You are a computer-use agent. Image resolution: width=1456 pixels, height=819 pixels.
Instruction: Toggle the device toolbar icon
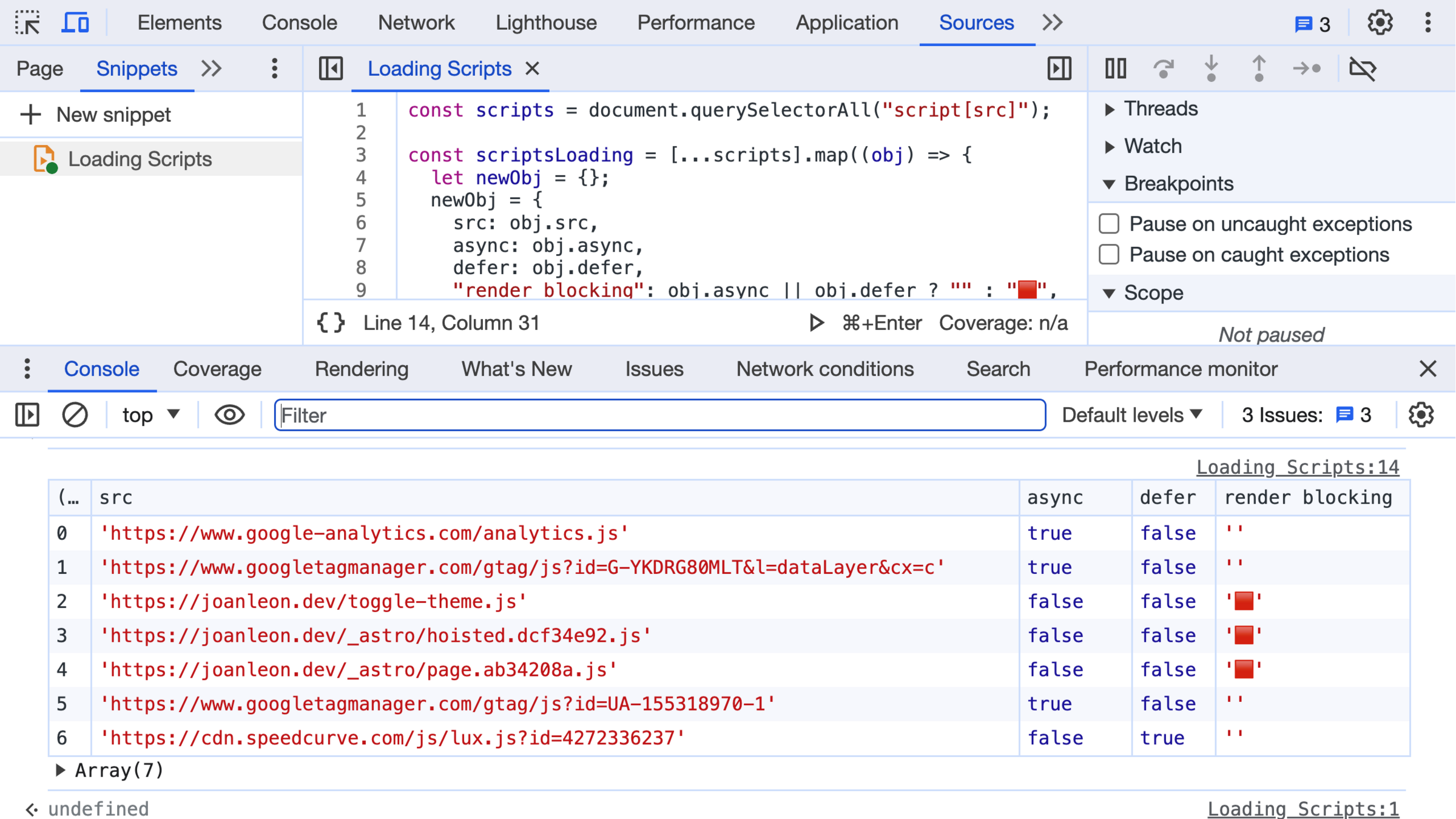click(x=76, y=23)
